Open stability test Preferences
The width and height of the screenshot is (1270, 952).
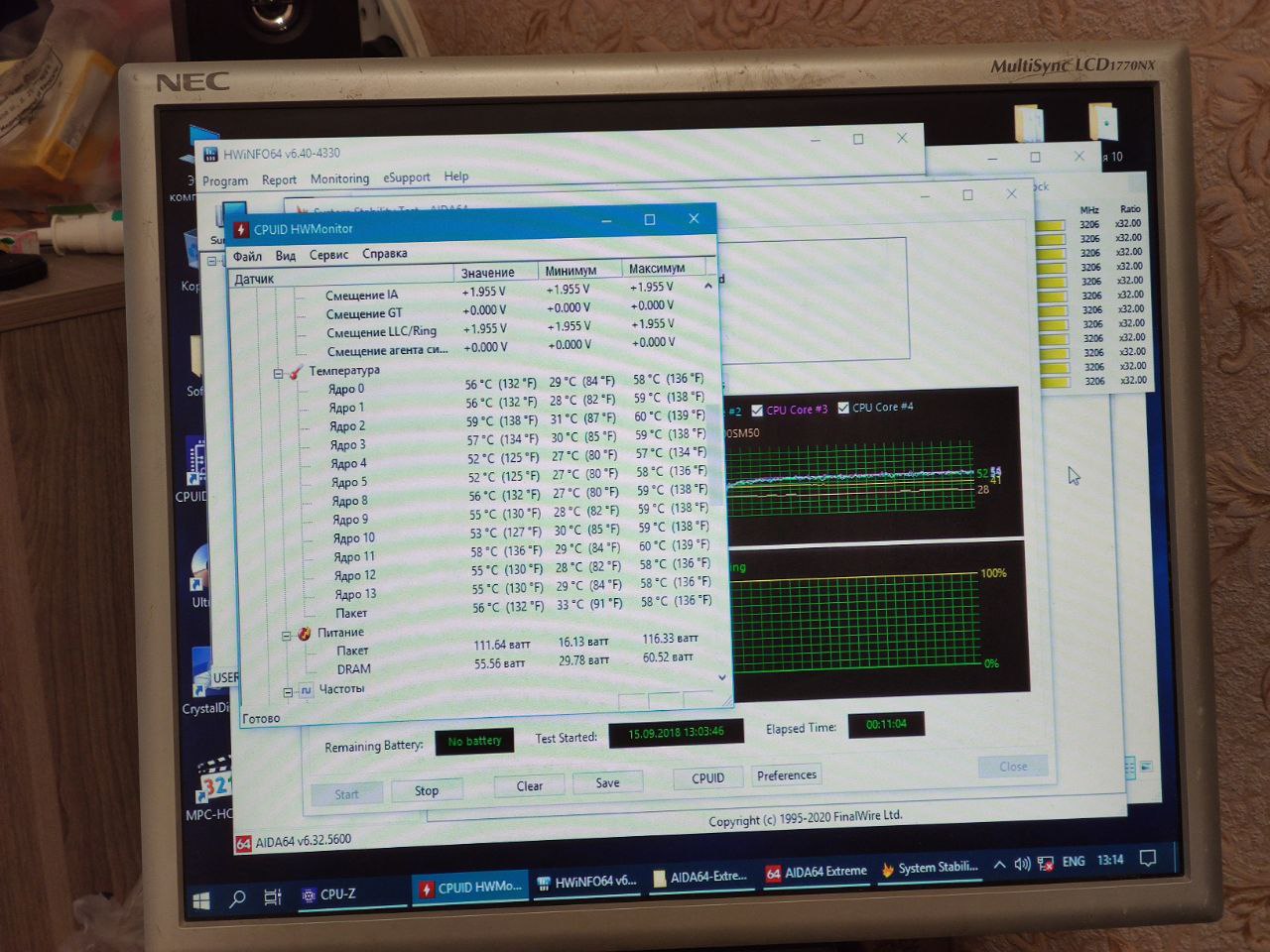787,775
